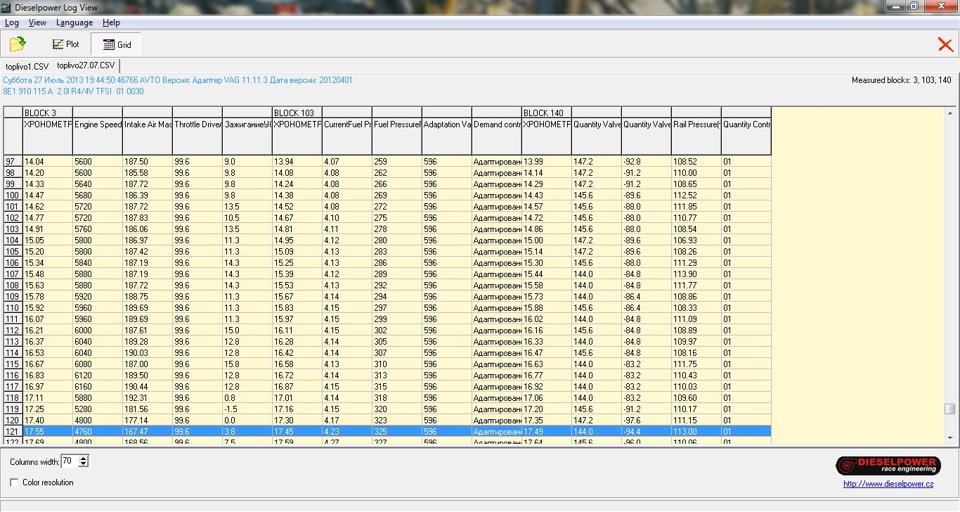This screenshot has height=512, width=960.
Task: Select the Demand control column header
Action: pyautogui.click(x=497, y=136)
